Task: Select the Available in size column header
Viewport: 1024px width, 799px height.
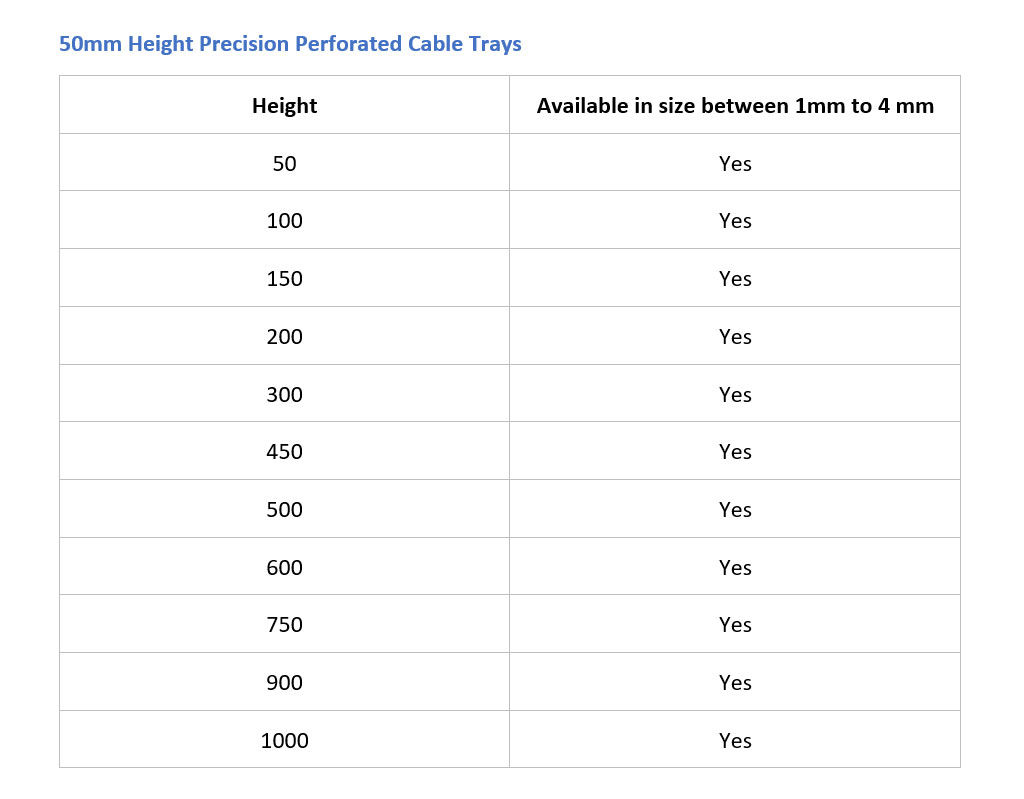Action: (735, 105)
